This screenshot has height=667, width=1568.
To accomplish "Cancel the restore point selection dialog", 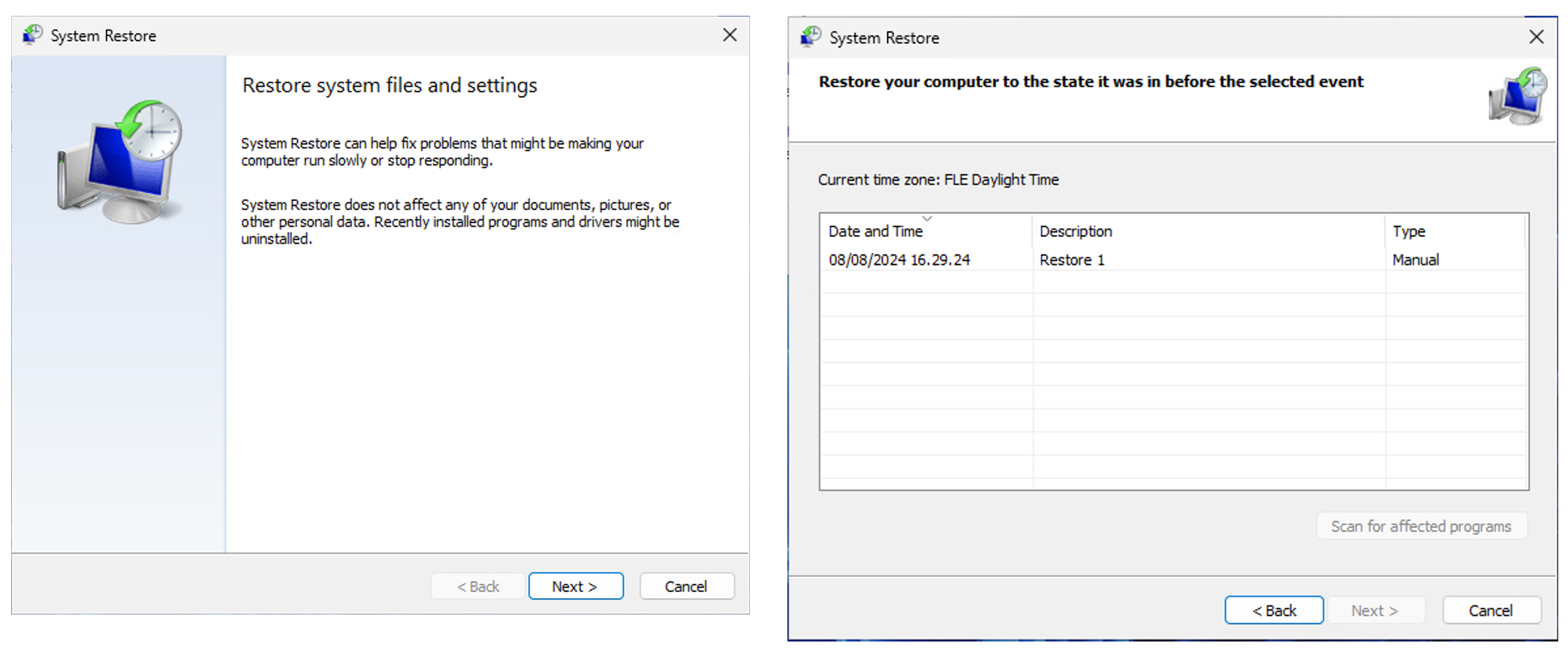I will point(1490,610).
